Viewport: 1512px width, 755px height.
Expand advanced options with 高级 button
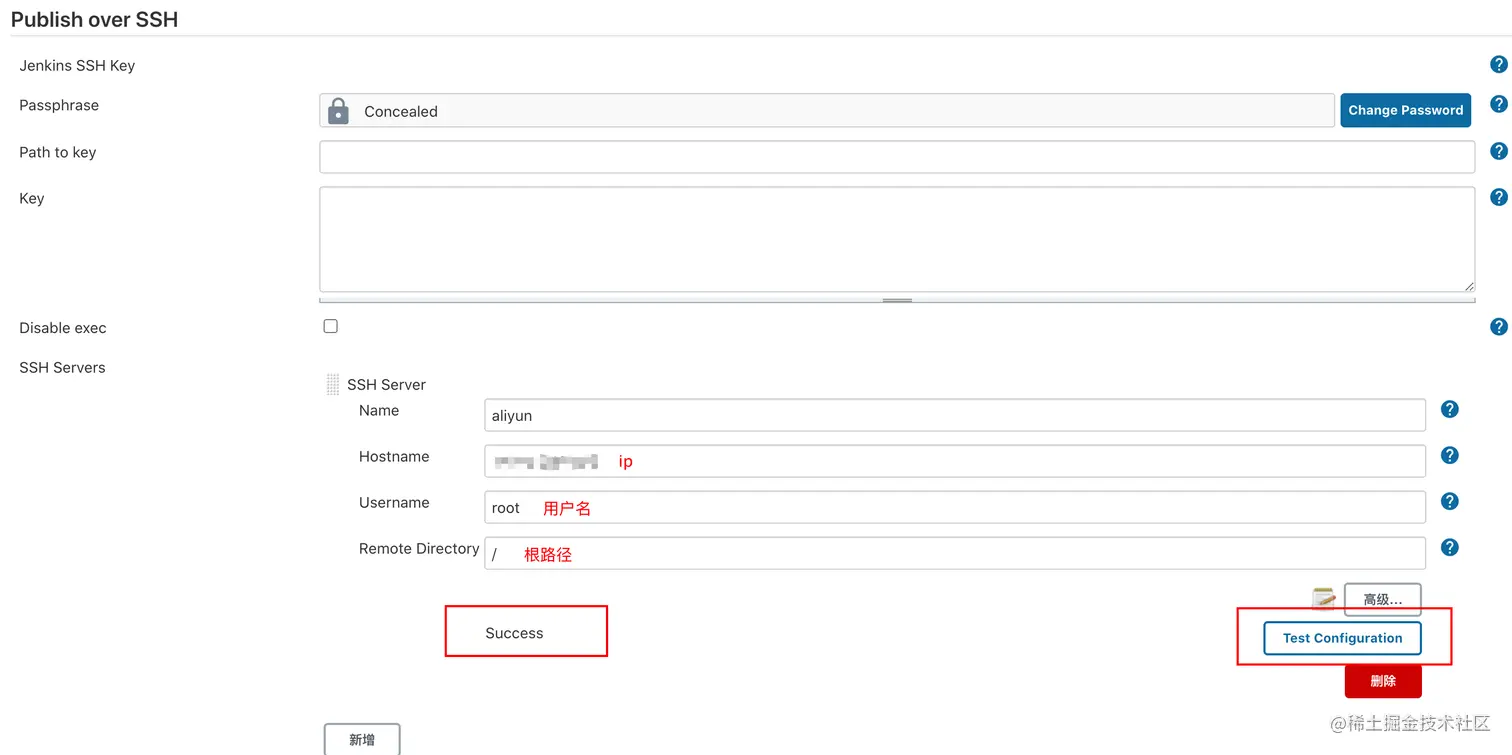[x=1382, y=599]
